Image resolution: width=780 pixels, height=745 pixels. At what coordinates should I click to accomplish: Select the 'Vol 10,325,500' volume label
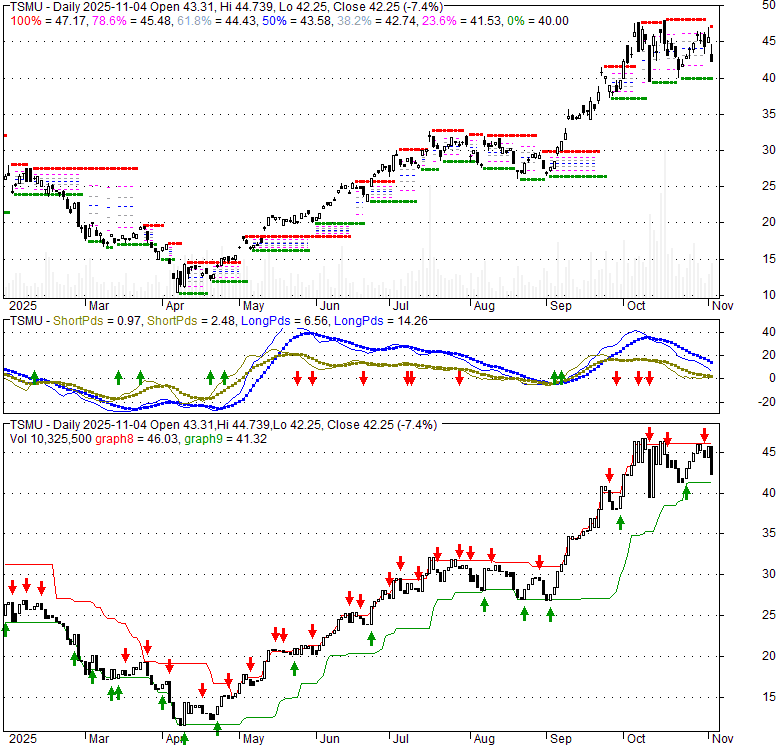(51, 439)
